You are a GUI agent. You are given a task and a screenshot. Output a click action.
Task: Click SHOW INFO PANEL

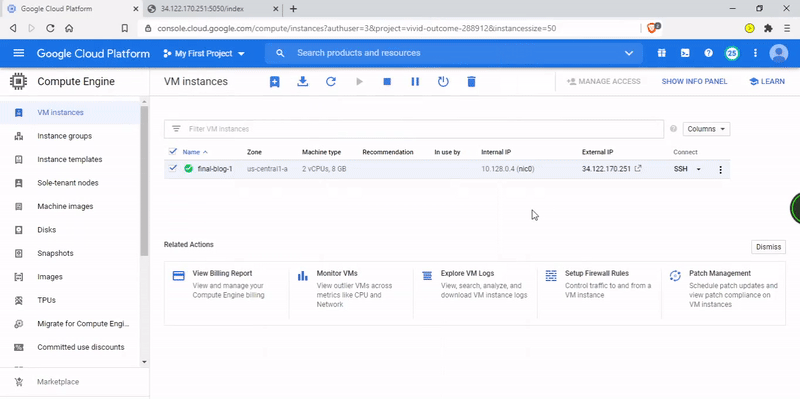(x=694, y=82)
